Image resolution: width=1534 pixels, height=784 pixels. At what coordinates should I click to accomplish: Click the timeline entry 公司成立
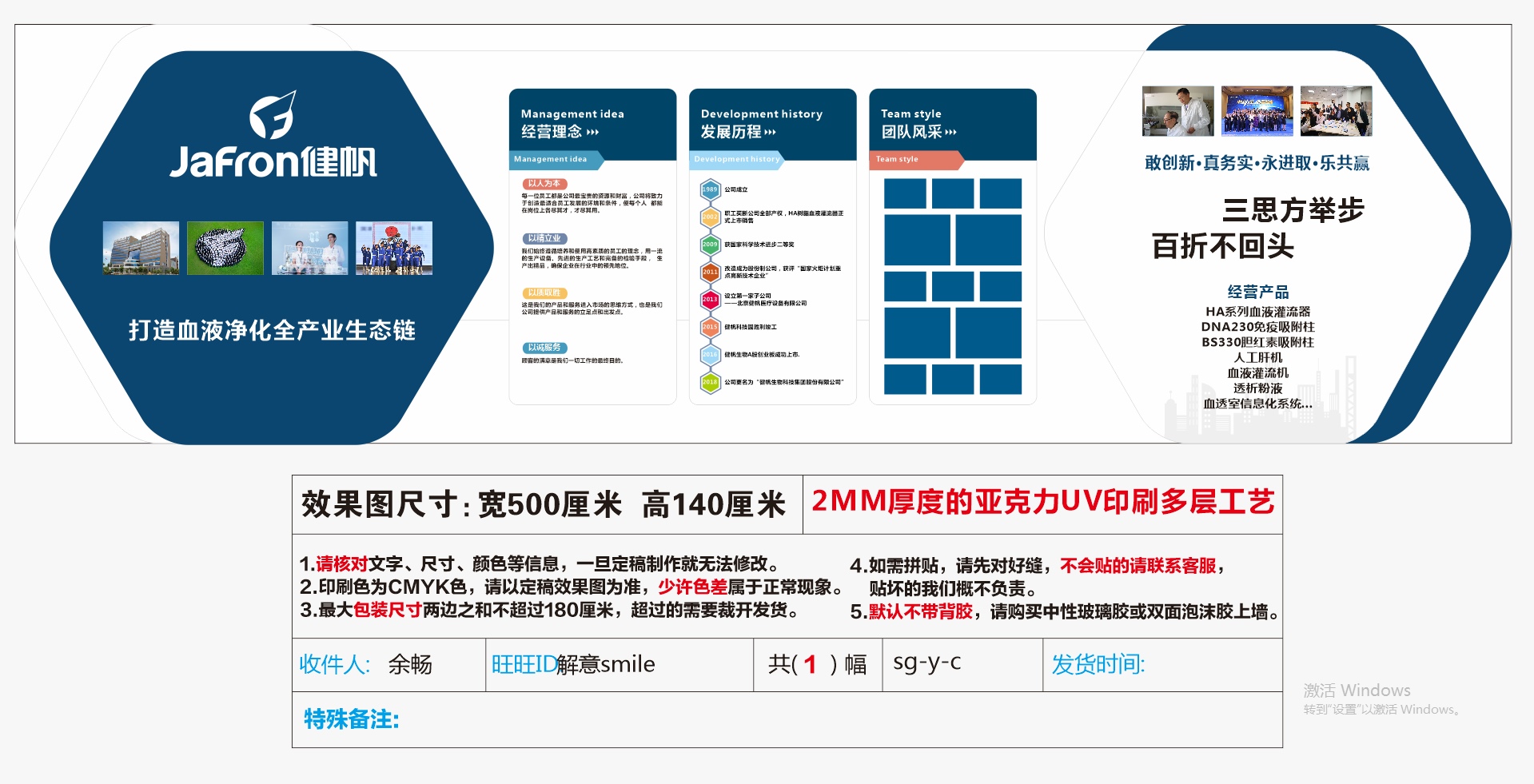click(x=736, y=190)
